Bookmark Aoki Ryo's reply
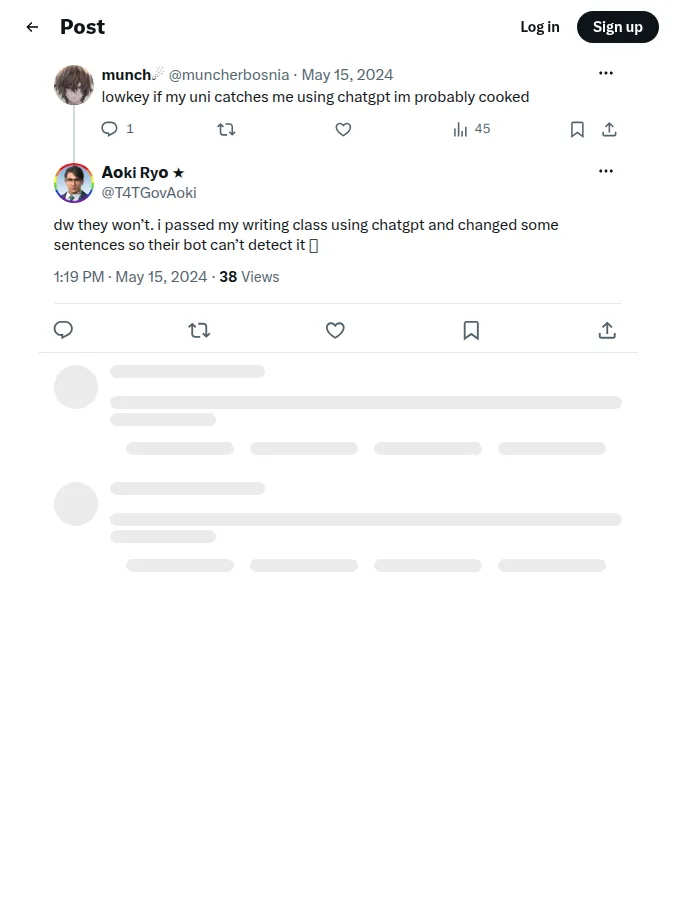This screenshot has width=675, height=900. [471, 330]
